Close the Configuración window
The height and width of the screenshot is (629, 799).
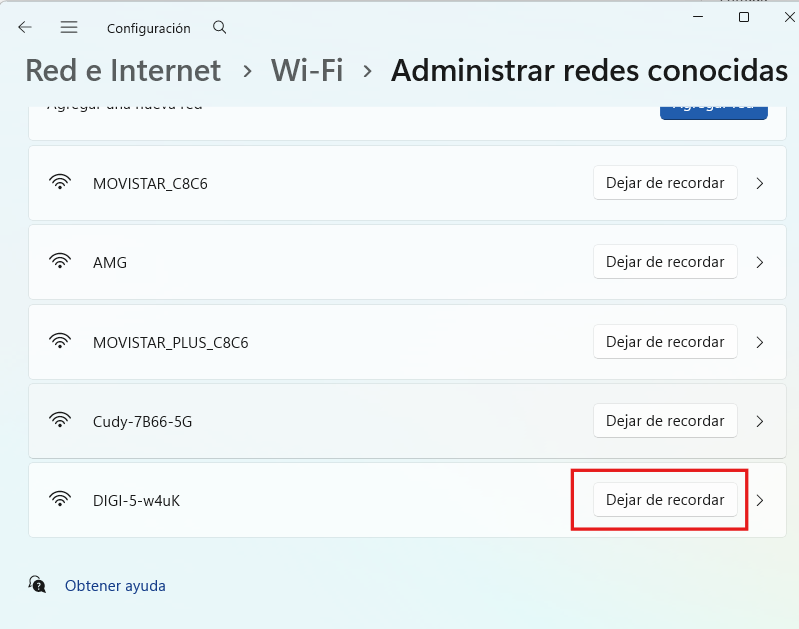(x=789, y=17)
